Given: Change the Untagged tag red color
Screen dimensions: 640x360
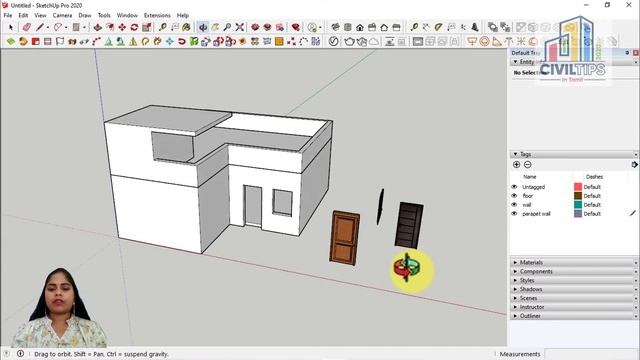Looking at the screenshot, I should click(x=578, y=187).
